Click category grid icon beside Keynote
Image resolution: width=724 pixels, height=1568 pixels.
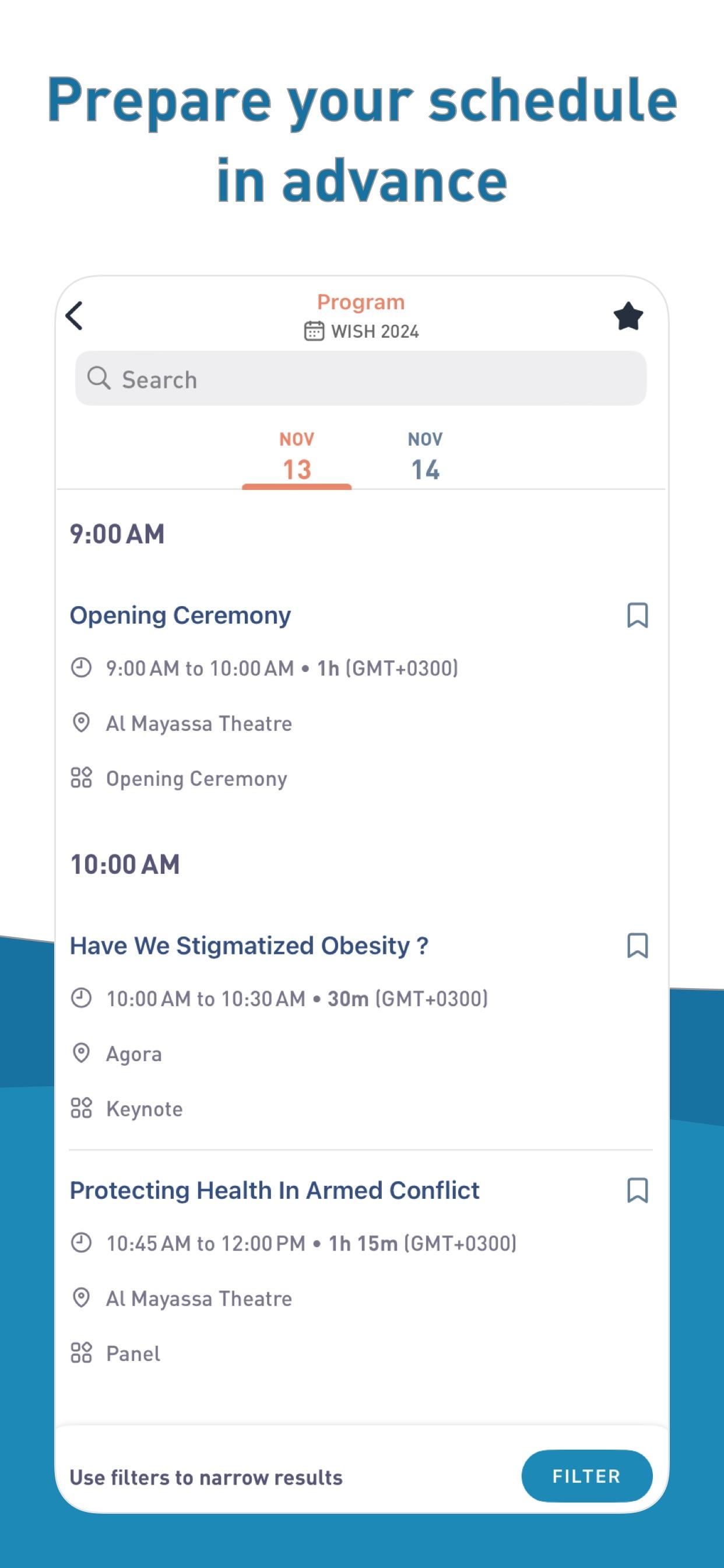tap(82, 1108)
